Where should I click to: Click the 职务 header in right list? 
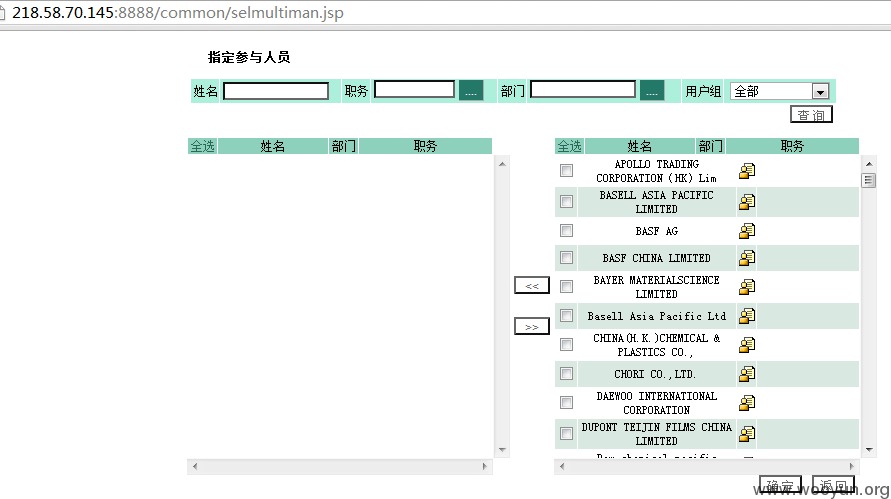click(x=792, y=146)
